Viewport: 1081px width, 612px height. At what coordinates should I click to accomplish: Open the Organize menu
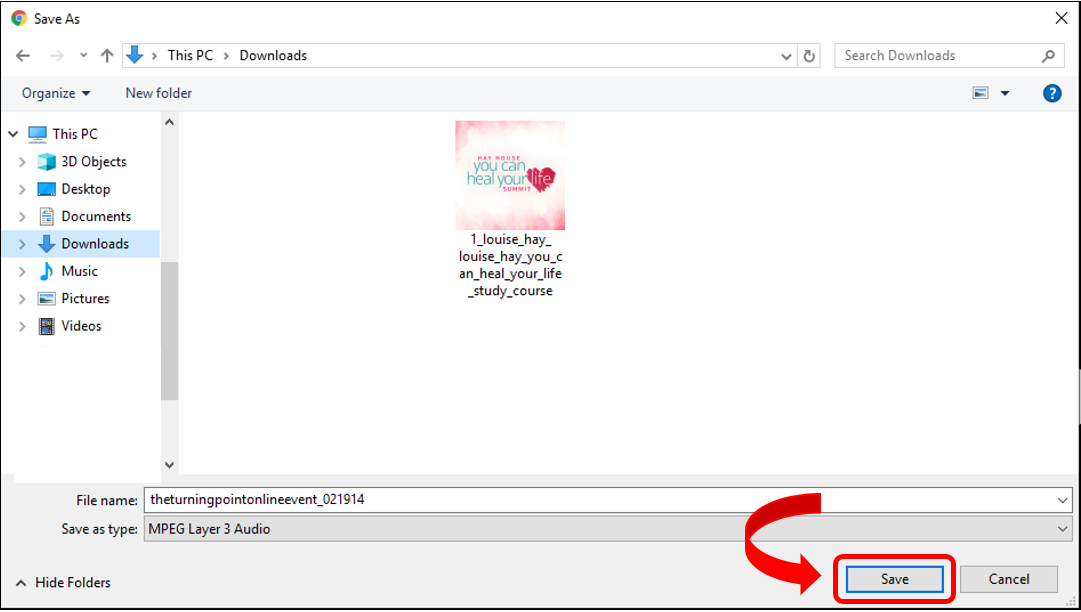click(56, 93)
